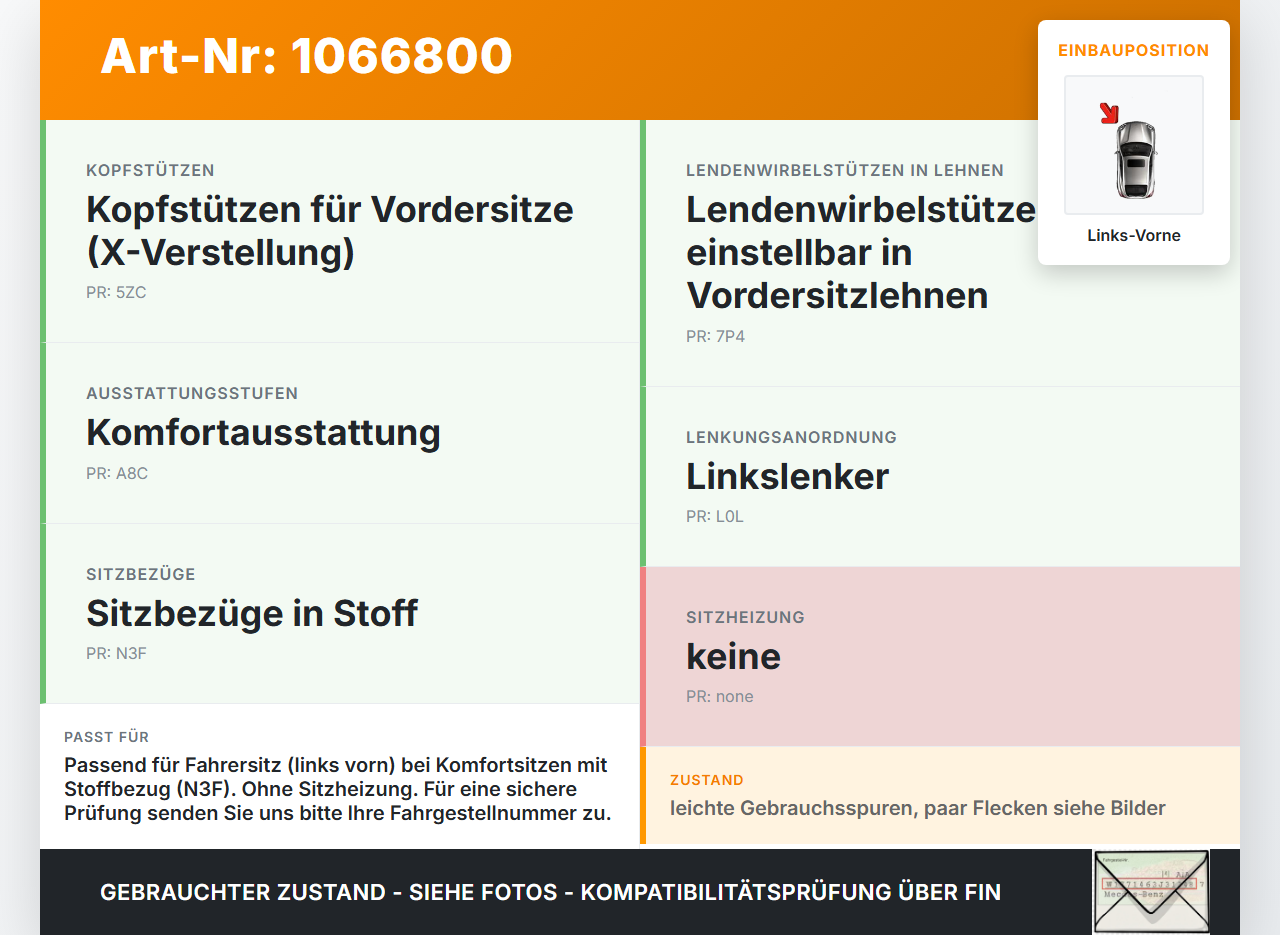
Task: Click the PASST FÜR label
Action: (106, 737)
